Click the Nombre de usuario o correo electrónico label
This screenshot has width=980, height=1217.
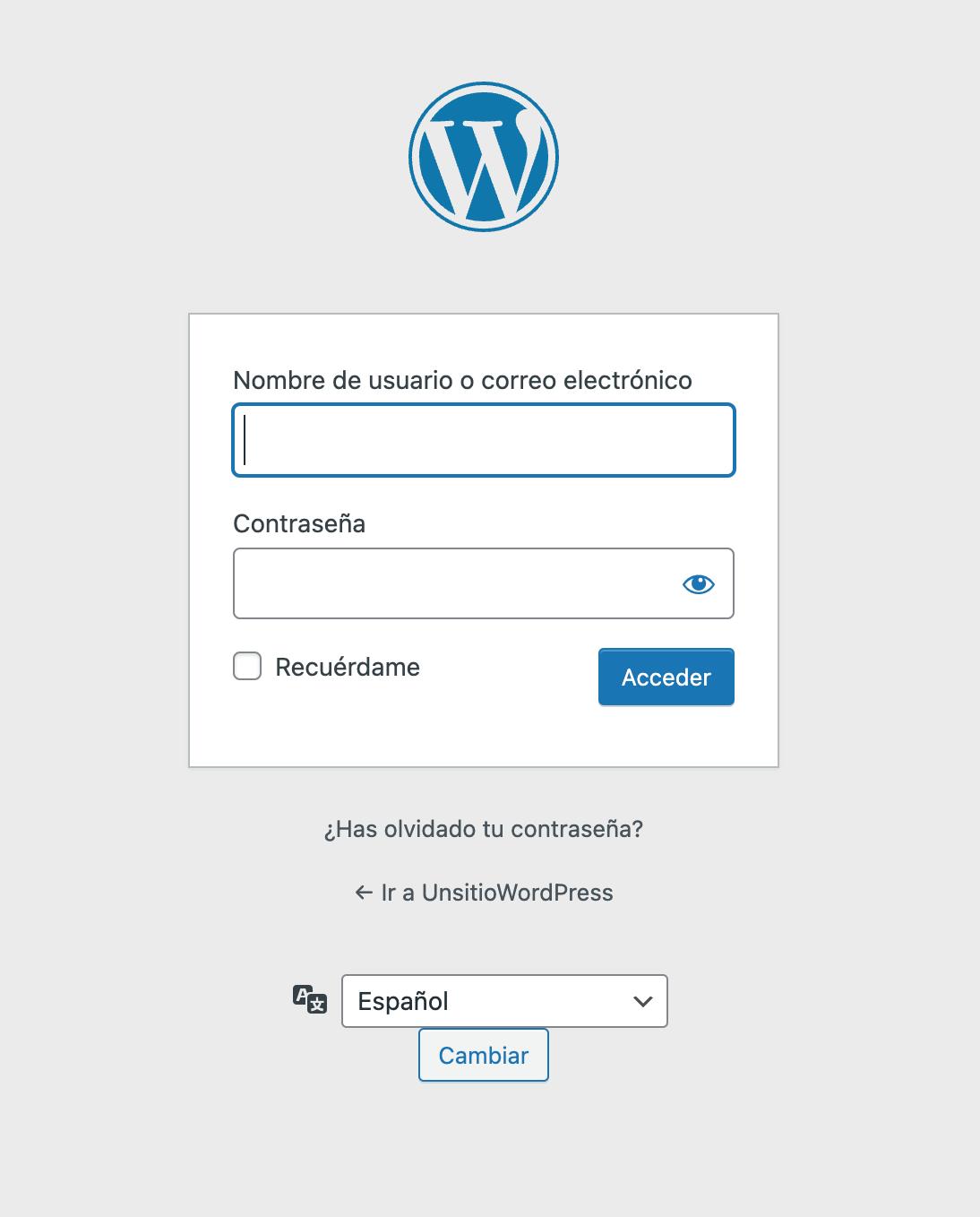pos(462,380)
